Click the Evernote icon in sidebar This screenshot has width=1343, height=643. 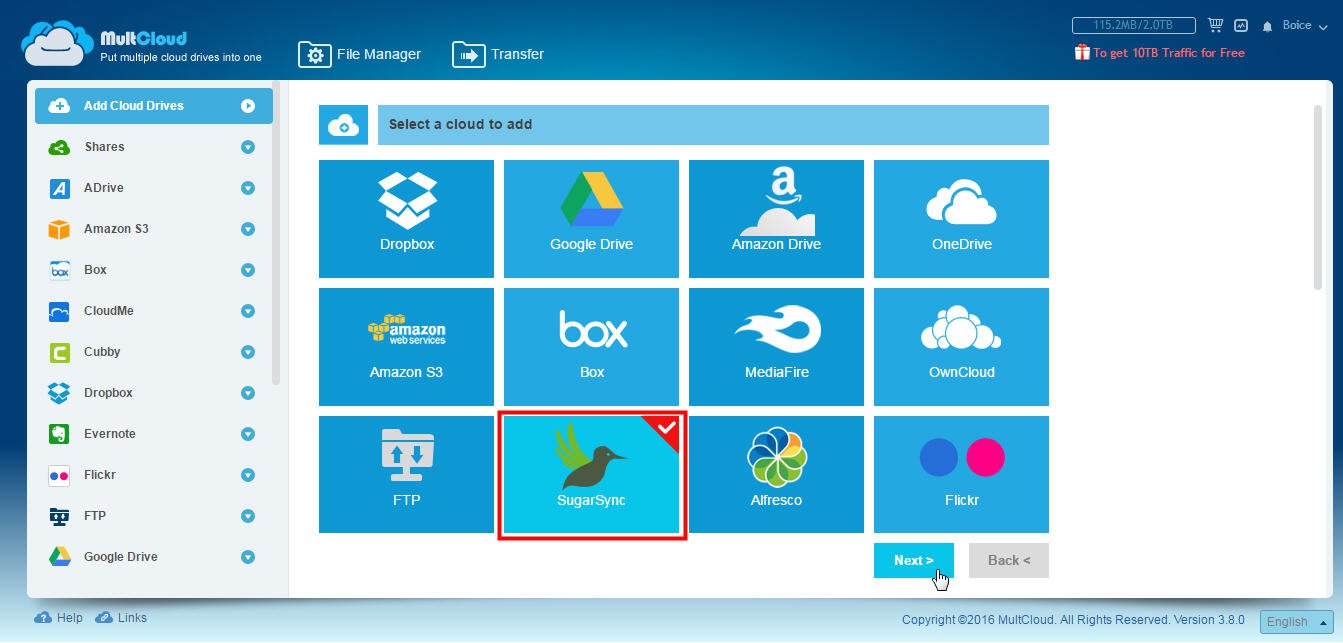(x=59, y=434)
